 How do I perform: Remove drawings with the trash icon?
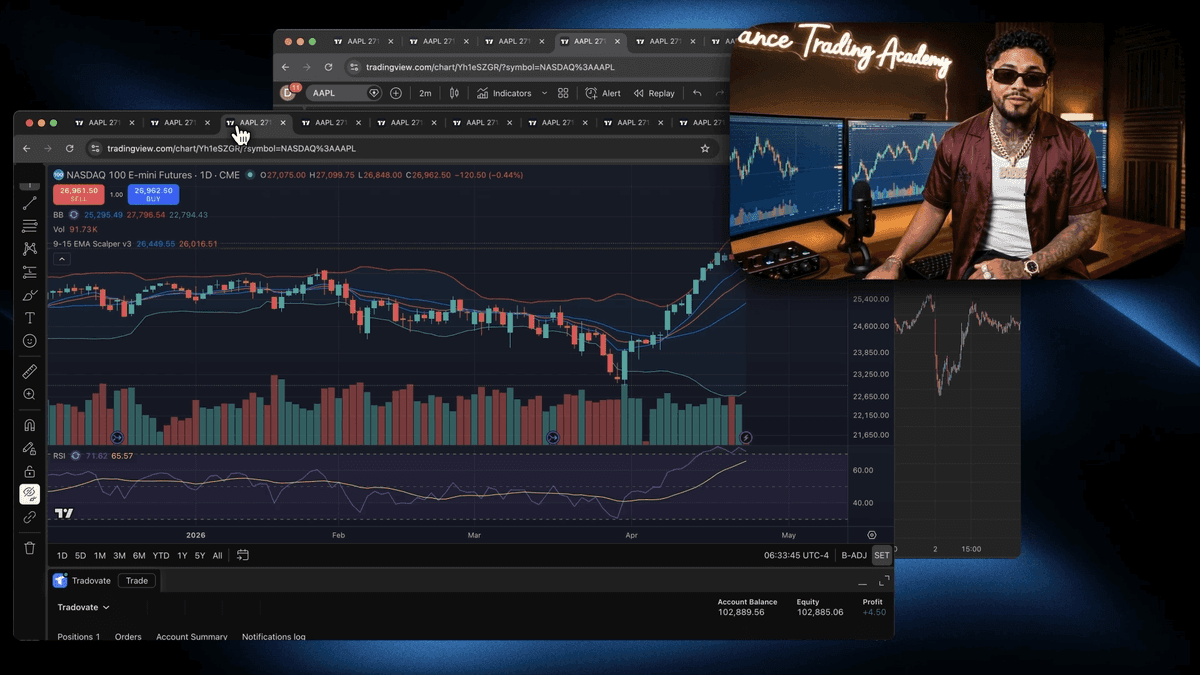click(30, 548)
